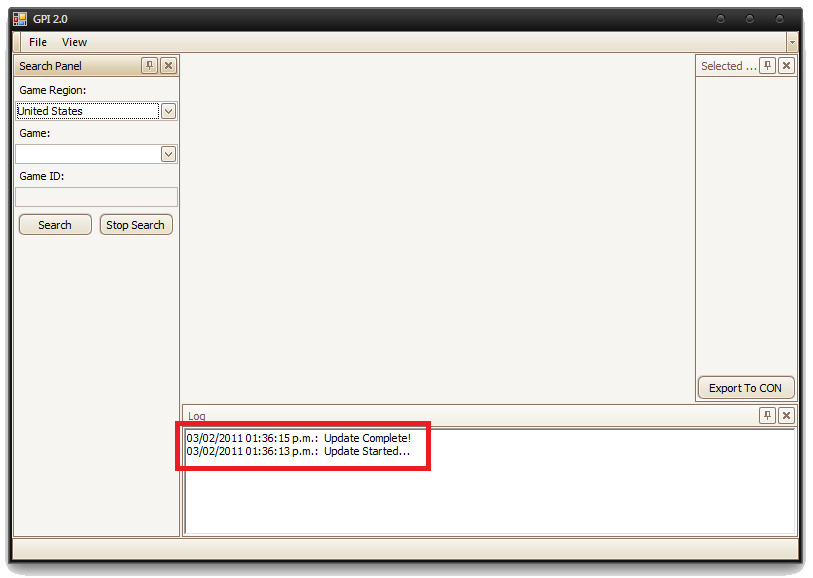The width and height of the screenshot is (813, 578).
Task: Select the 'Update Started...' log entry
Action: point(298,451)
